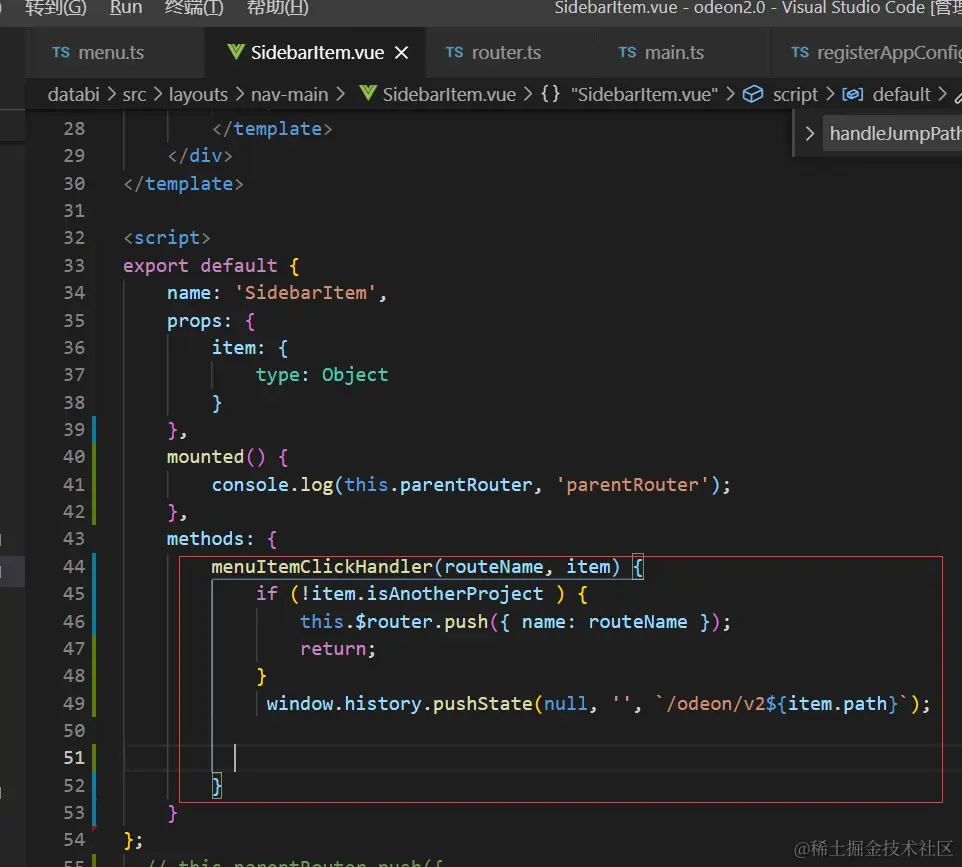Click menuItemClickHandler method name

click(322, 566)
